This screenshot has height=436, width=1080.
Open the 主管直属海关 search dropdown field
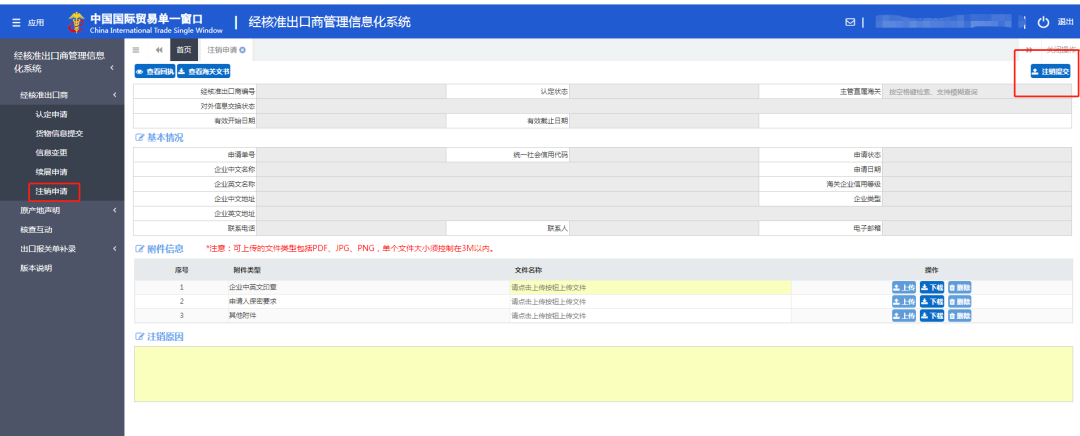tap(976, 91)
